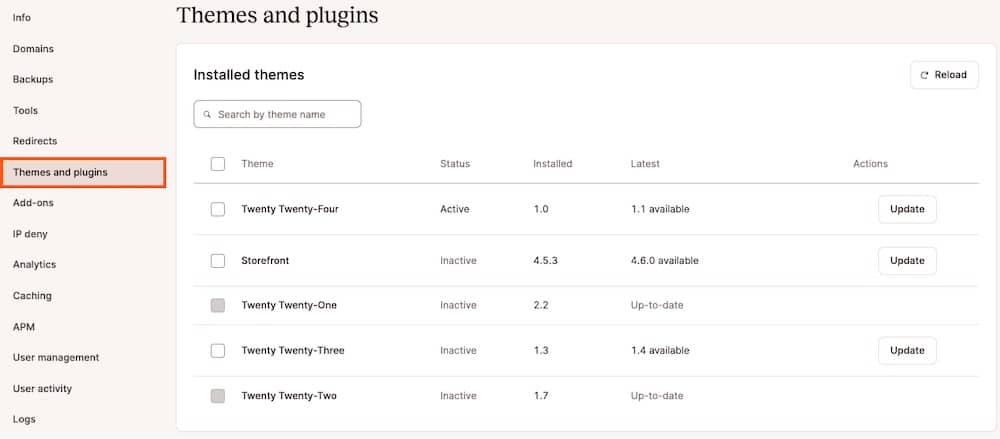Viewport: 1000px width, 439px height.
Task: Update the Storefront theme
Action: click(906, 261)
